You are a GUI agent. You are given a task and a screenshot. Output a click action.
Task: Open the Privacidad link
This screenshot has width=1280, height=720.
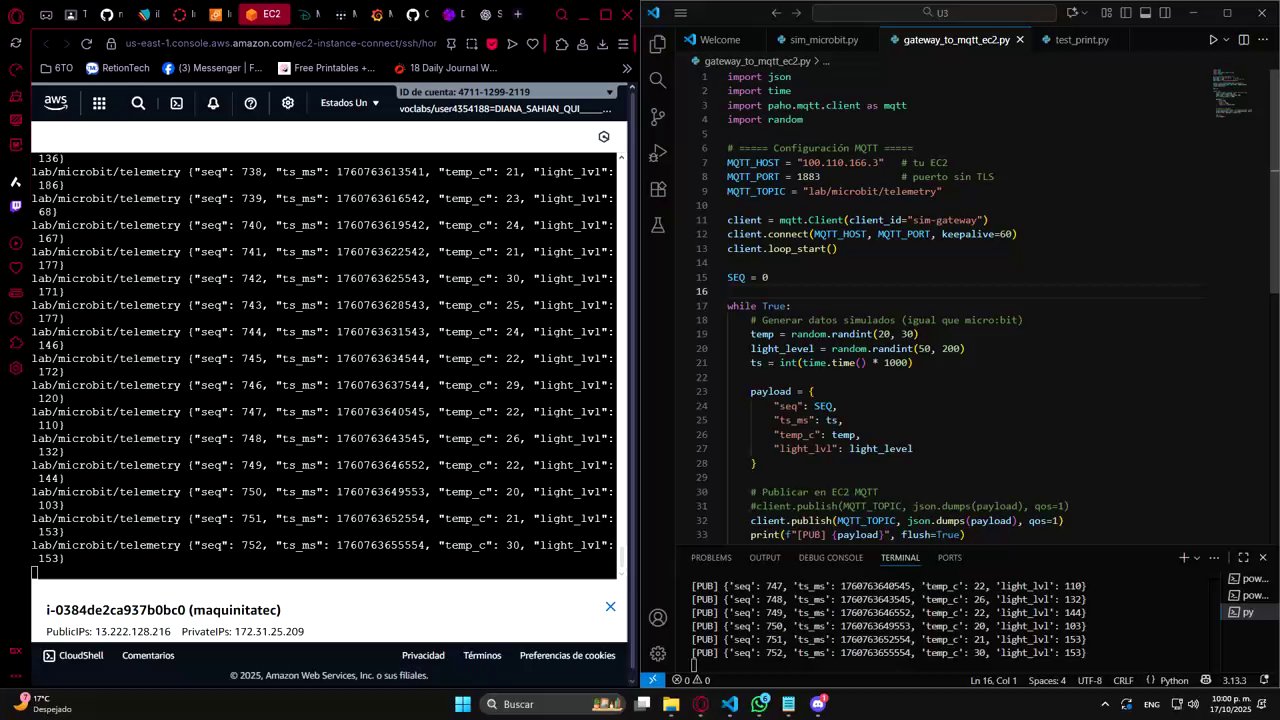423,656
